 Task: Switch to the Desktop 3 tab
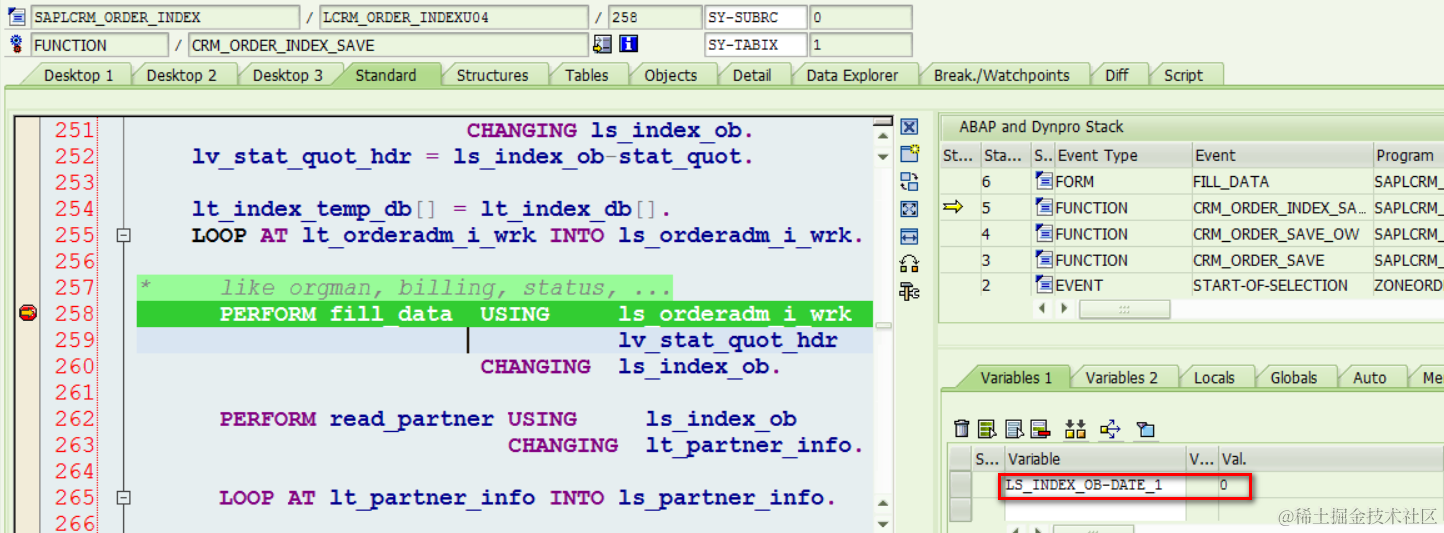tap(287, 75)
